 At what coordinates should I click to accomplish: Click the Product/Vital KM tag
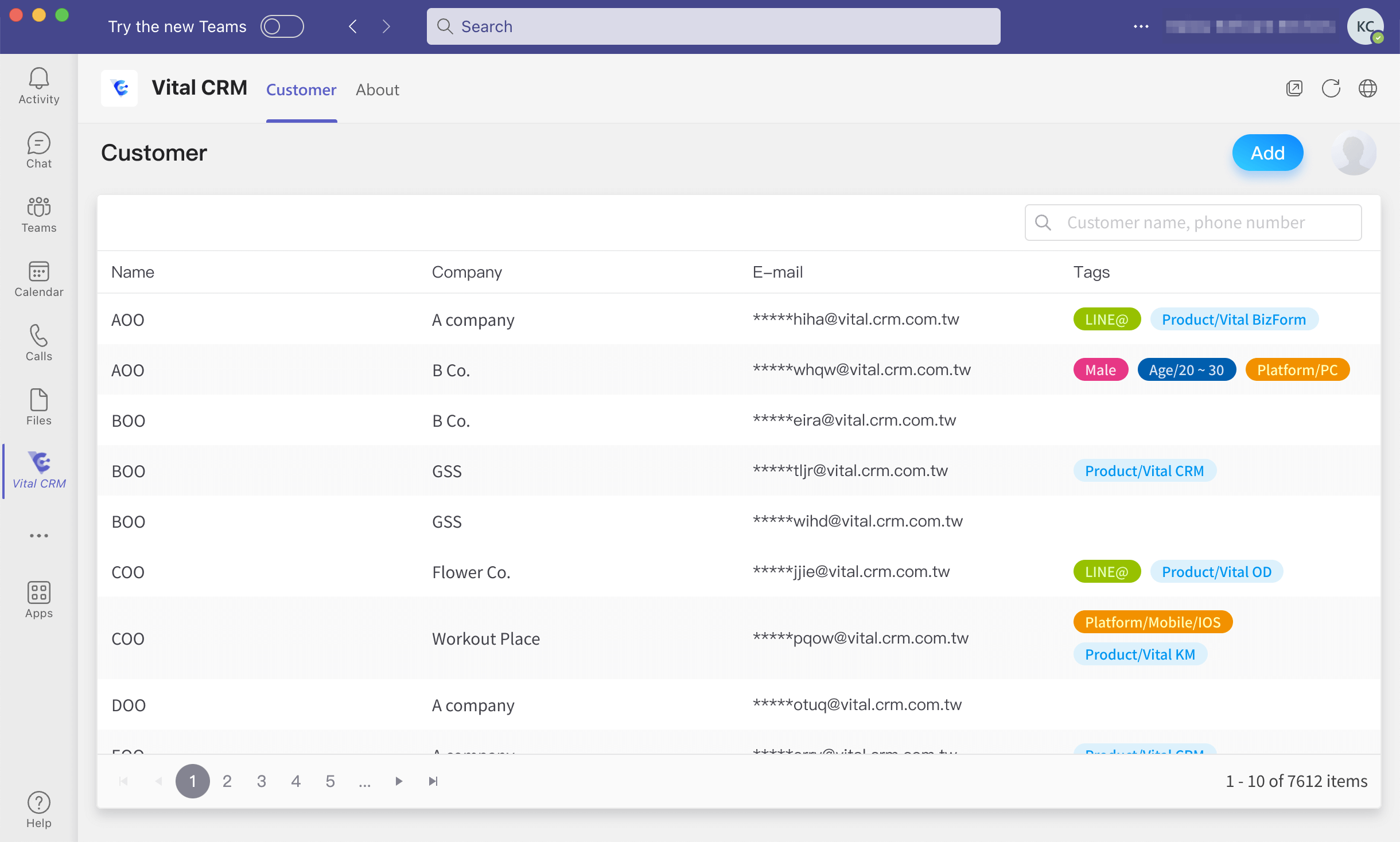[x=1141, y=654]
